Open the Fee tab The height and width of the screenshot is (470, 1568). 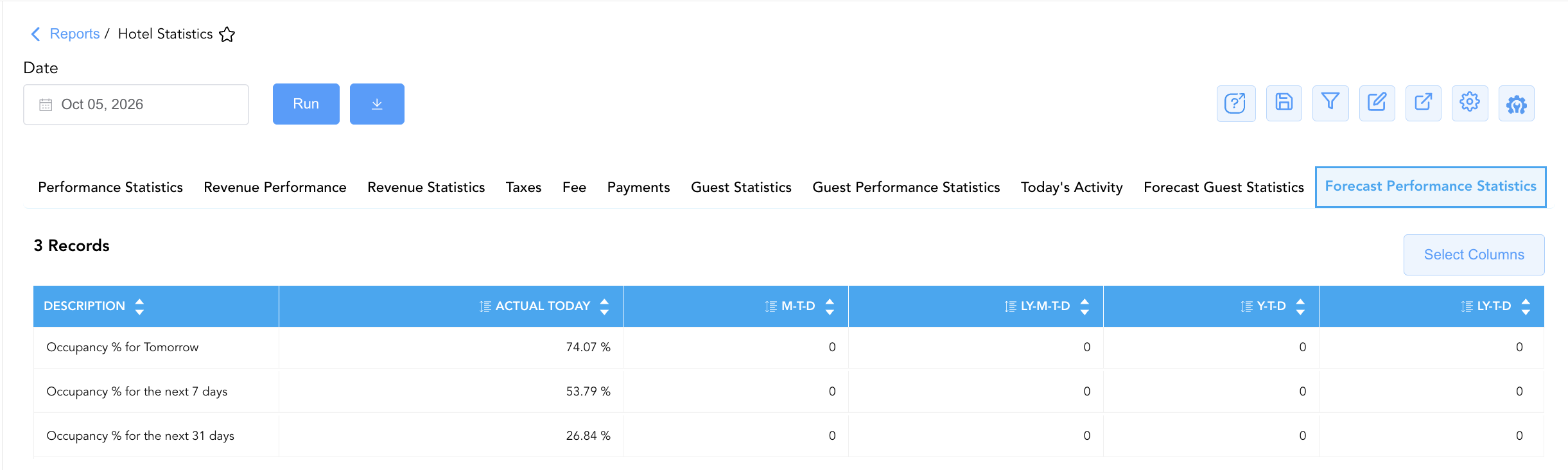coord(574,187)
